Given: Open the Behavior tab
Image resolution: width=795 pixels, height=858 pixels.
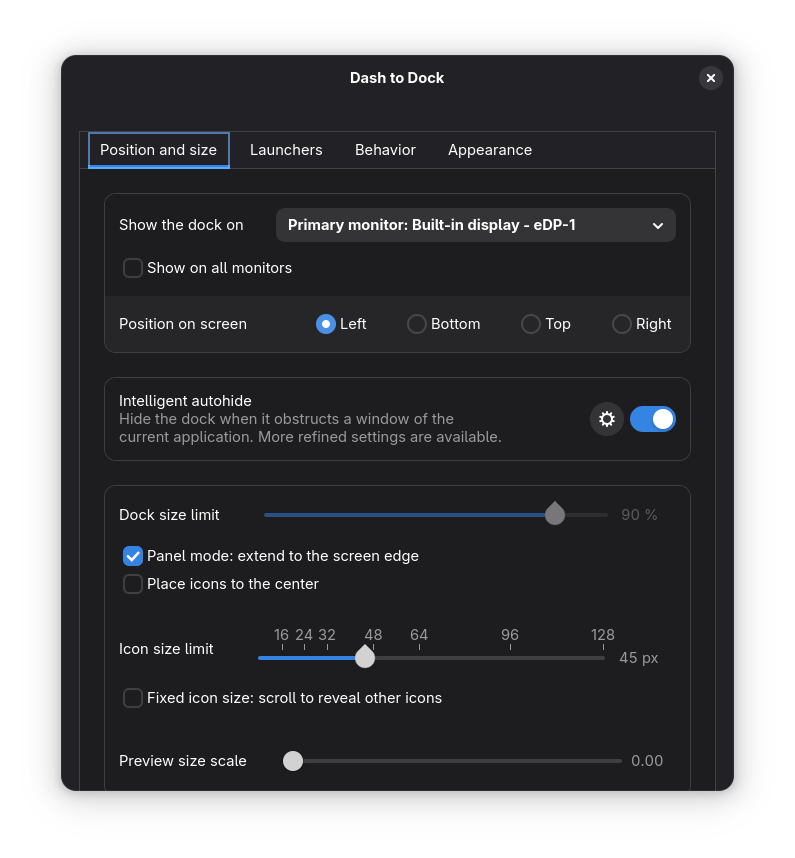Looking at the screenshot, I should pyautogui.click(x=385, y=150).
